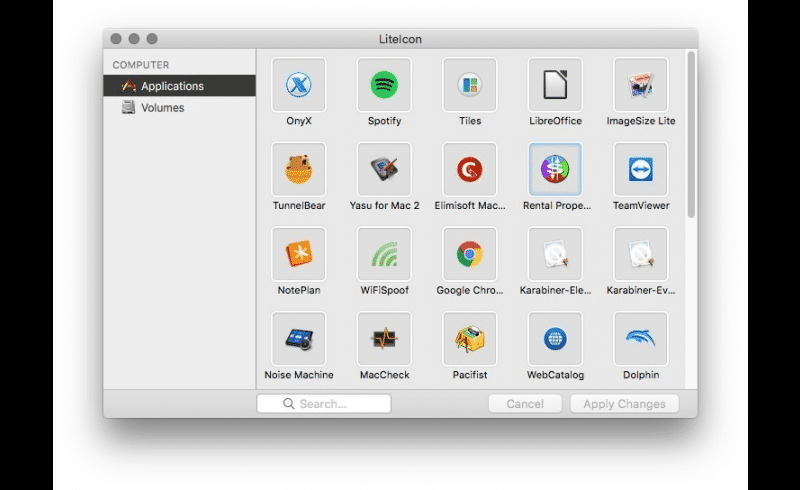Select the Rental Property app icon
The width and height of the screenshot is (800, 490).
[x=555, y=169]
